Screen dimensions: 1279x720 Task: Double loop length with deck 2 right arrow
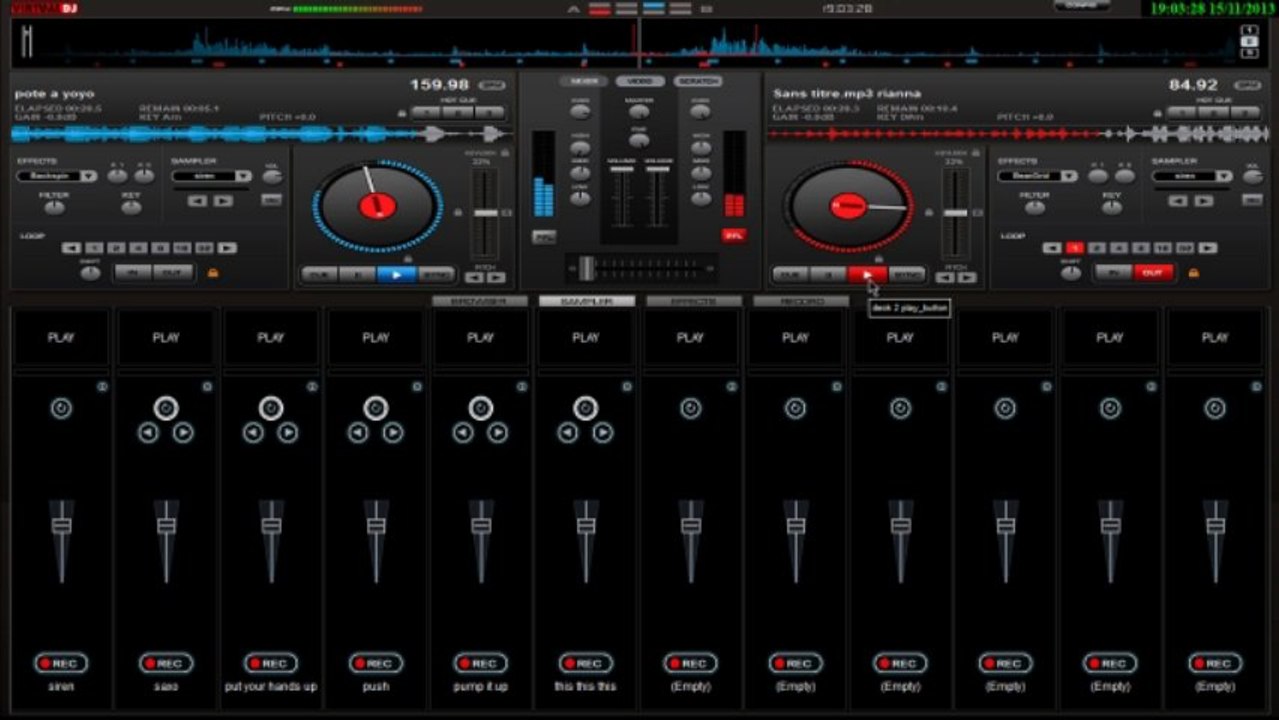point(1208,248)
